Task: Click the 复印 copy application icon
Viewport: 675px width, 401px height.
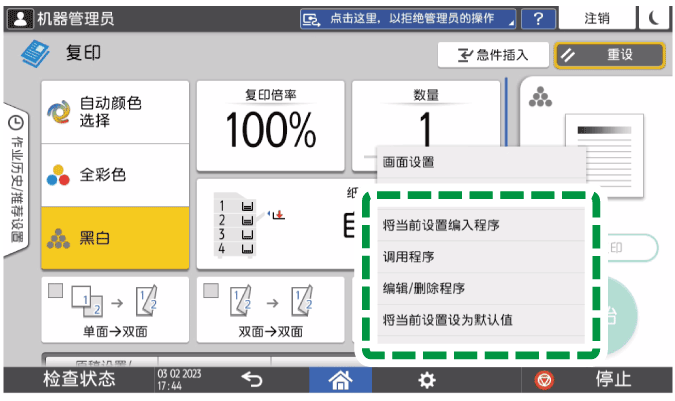Action: 35,53
